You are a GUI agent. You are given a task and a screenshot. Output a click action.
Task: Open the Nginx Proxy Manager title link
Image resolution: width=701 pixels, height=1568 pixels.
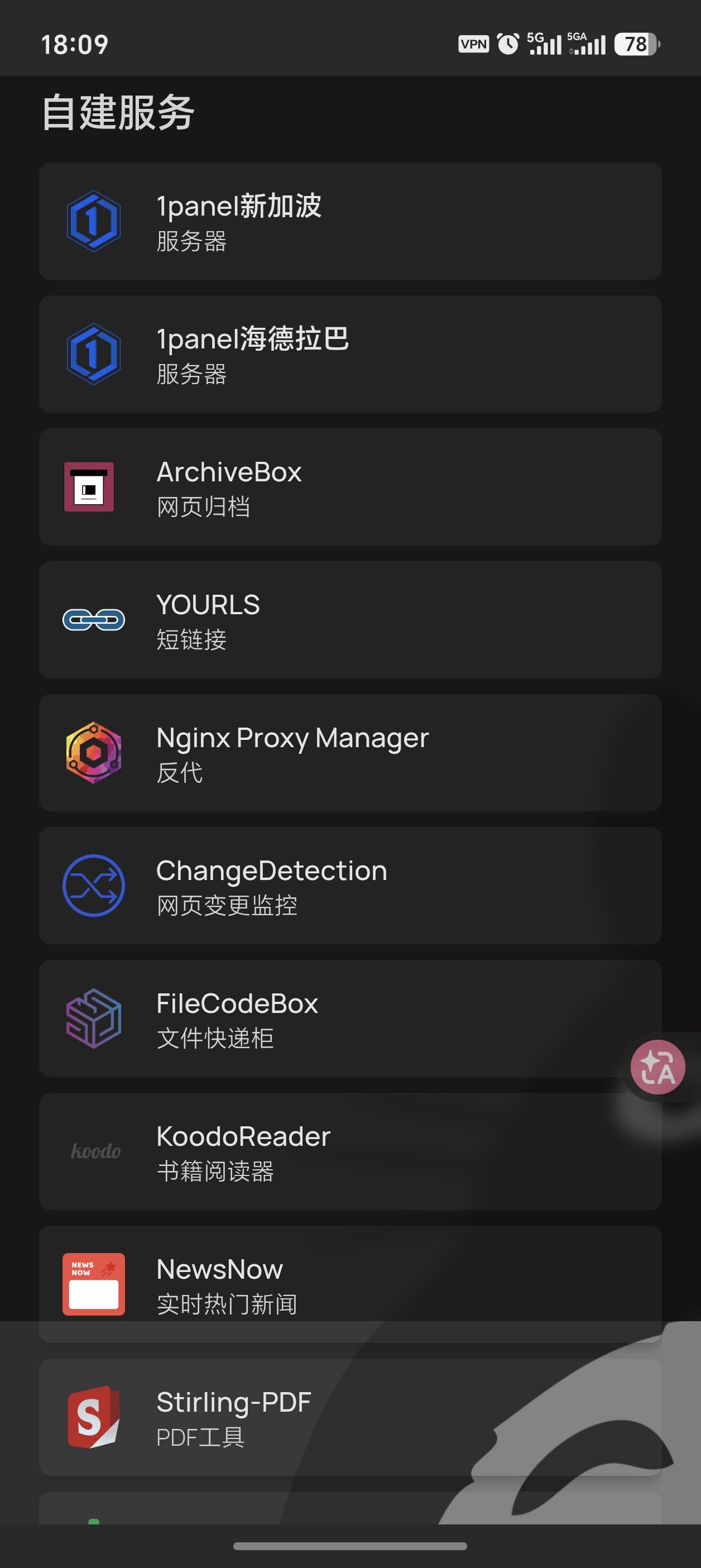[x=292, y=737]
